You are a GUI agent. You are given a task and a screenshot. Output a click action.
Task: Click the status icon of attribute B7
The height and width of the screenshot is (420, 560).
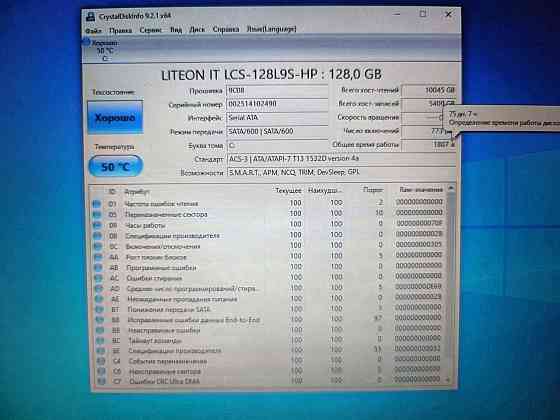pos(100,310)
